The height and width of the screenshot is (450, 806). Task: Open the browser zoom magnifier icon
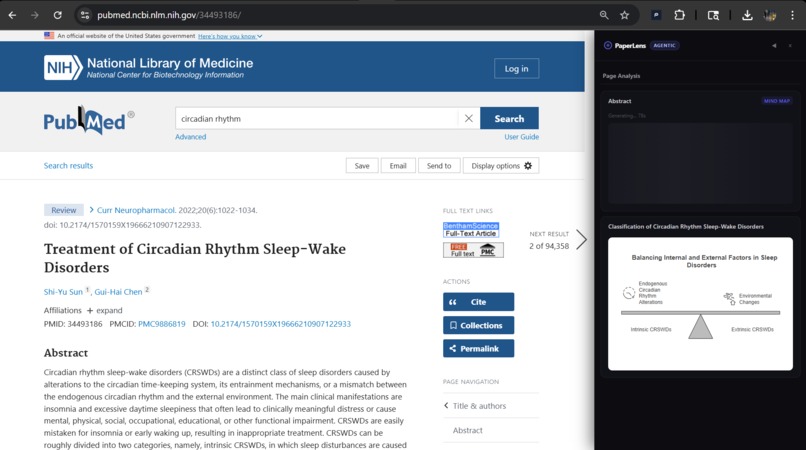point(604,15)
